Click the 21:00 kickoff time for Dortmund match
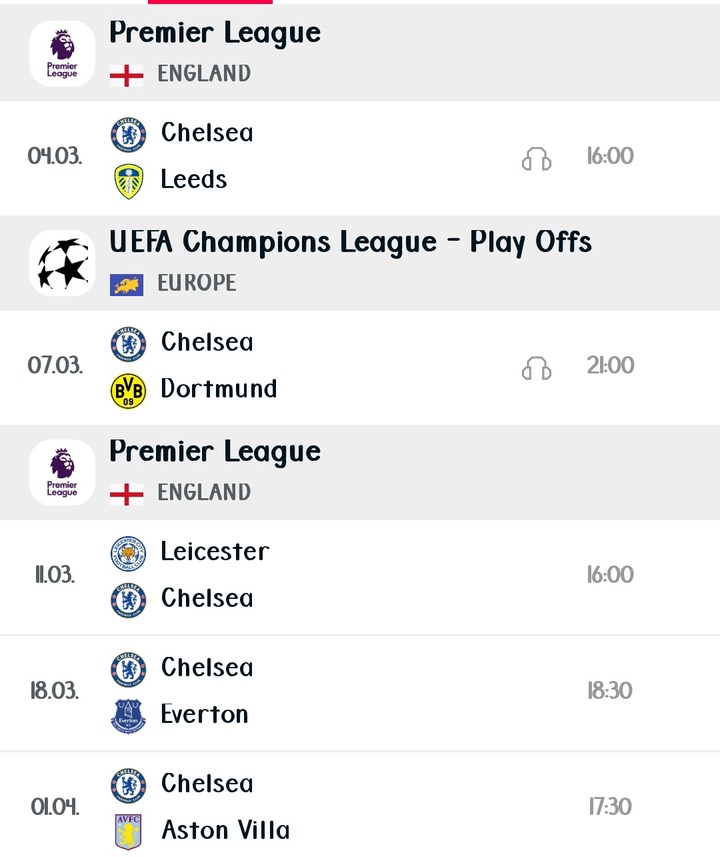The height and width of the screenshot is (857, 720). coord(610,365)
